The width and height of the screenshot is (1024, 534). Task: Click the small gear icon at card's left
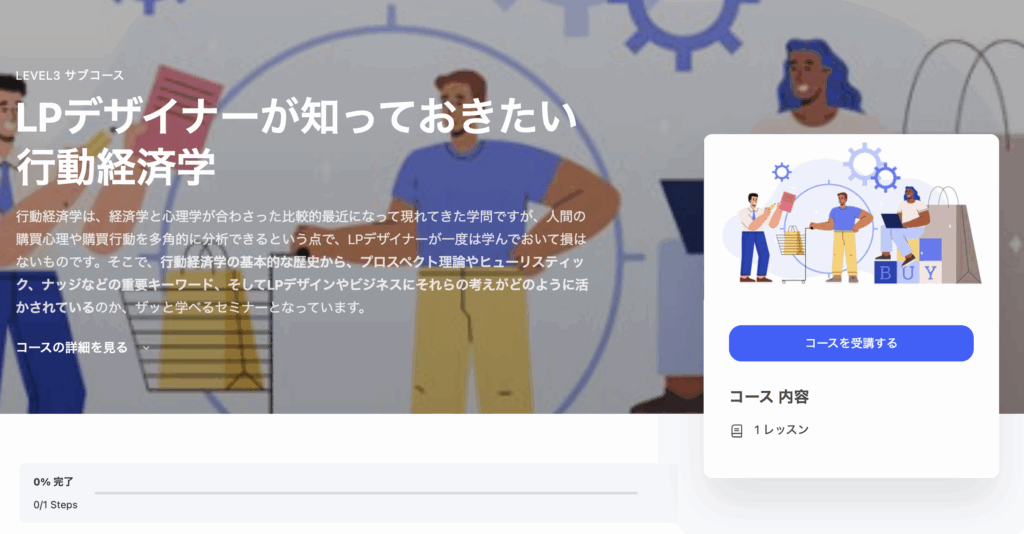[x=782, y=172]
